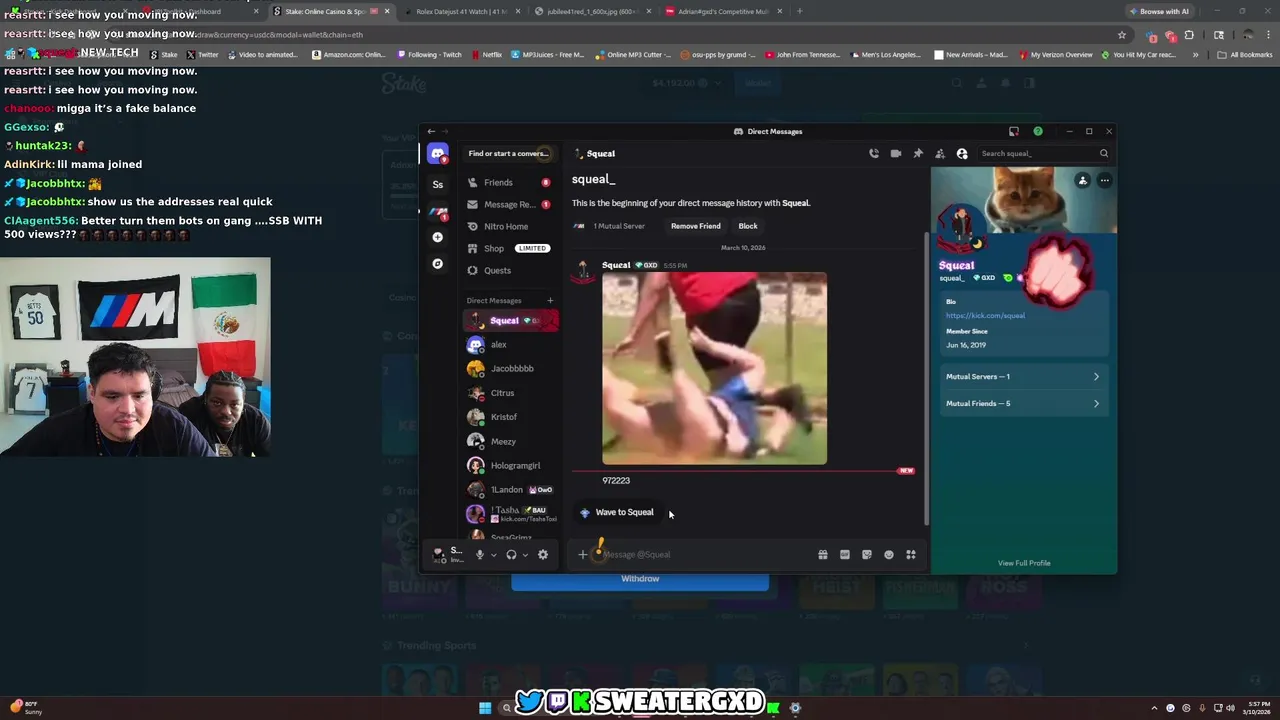
Task: Open profile more options ellipsis
Action: (x=1104, y=181)
